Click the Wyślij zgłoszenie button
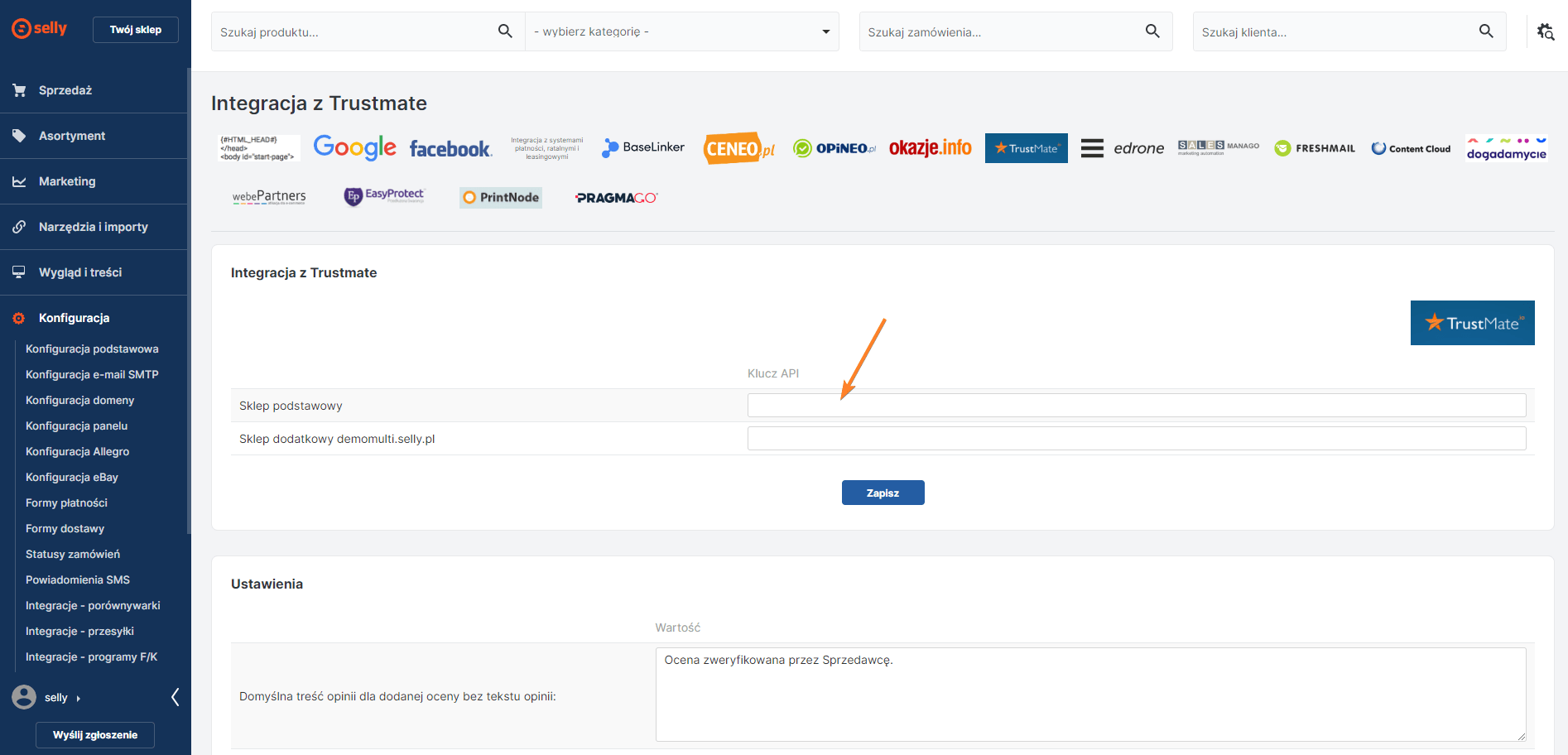1568x755 pixels. 95,734
